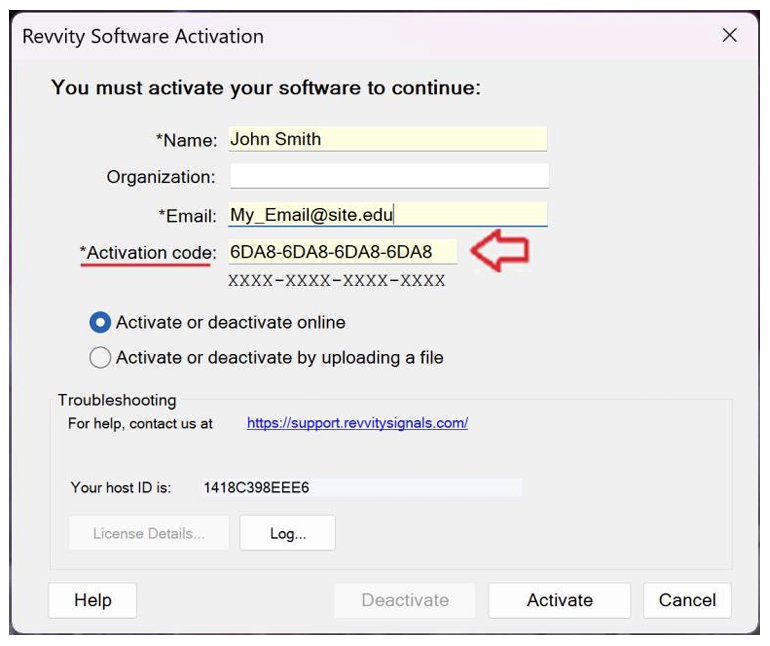Screen dimensions: 770x646
Task: Click the License Details... button
Action: (149, 533)
